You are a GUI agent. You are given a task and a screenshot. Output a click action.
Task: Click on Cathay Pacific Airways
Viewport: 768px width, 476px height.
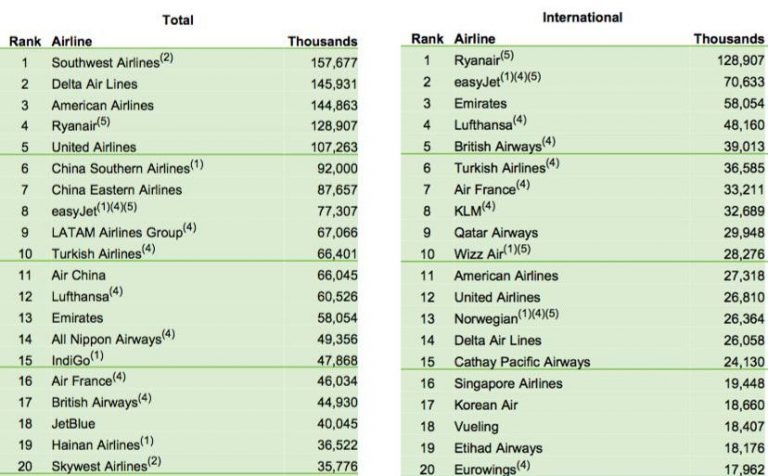[x=521, y=361]
